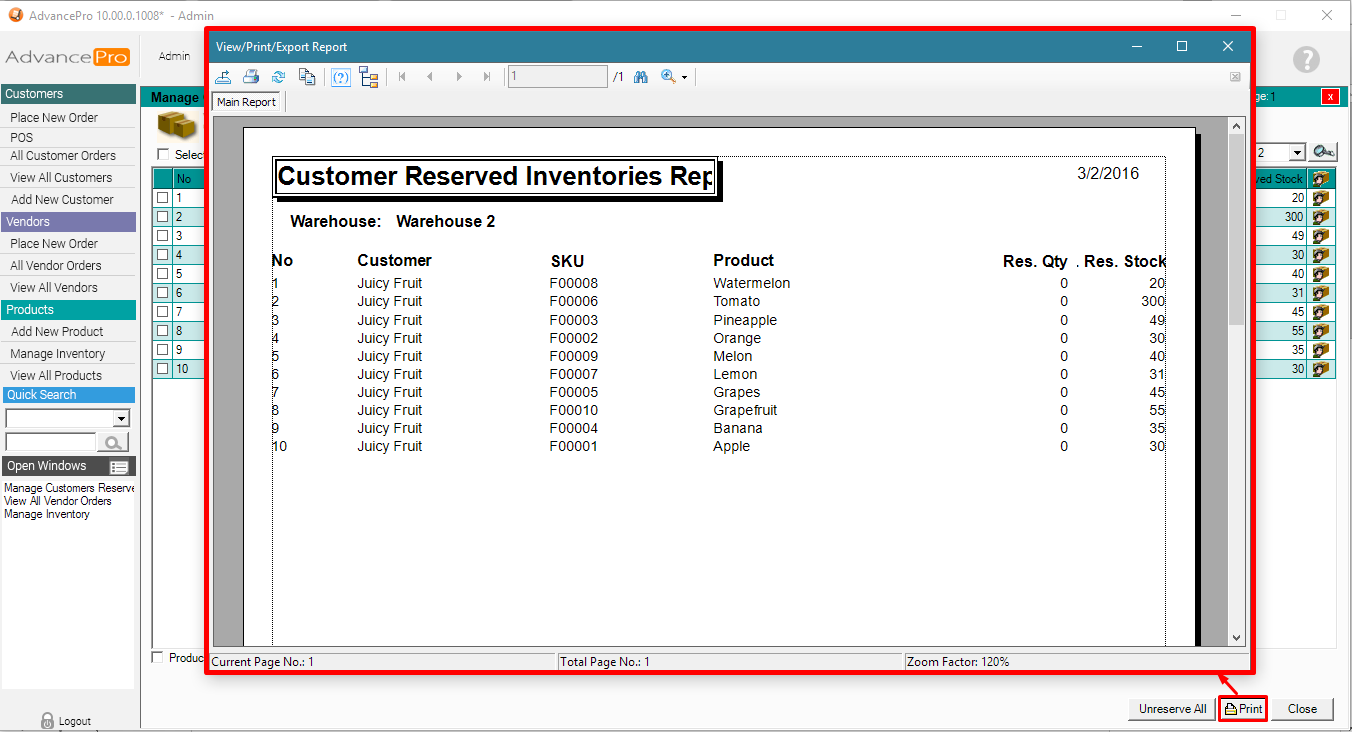This screenshot has width=1352, height=732.
Task: Toggle the parameter panel question-mark icon
Action: (341, 77)
